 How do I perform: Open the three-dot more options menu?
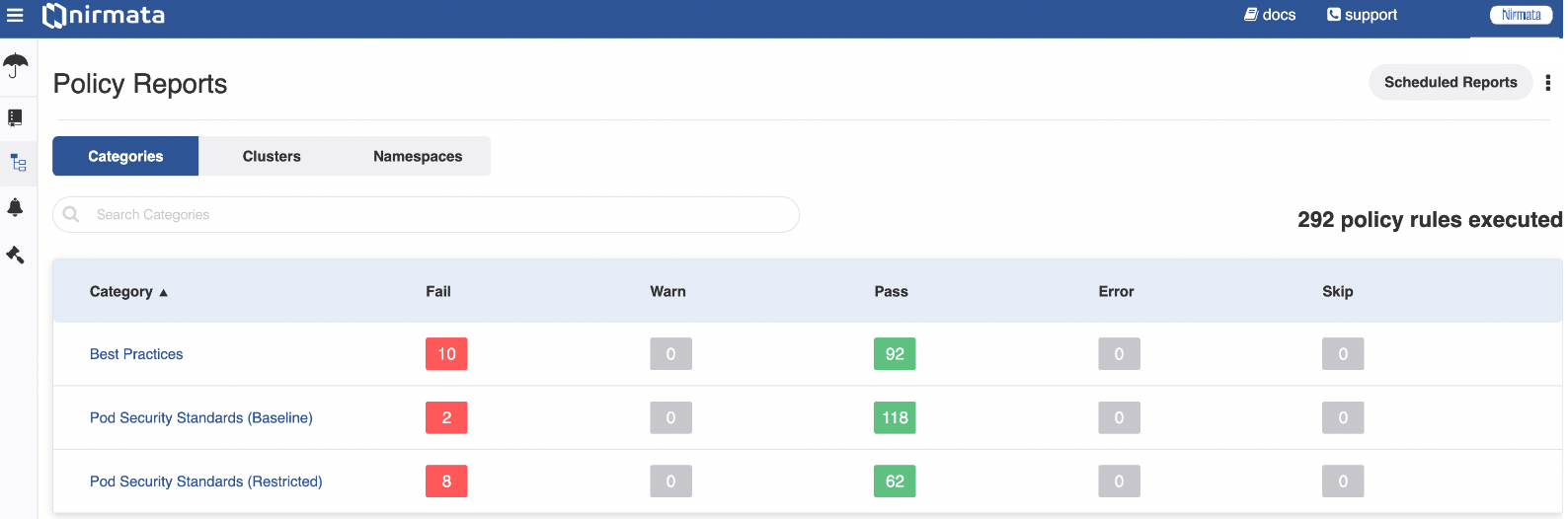(x=1547, y=83)
